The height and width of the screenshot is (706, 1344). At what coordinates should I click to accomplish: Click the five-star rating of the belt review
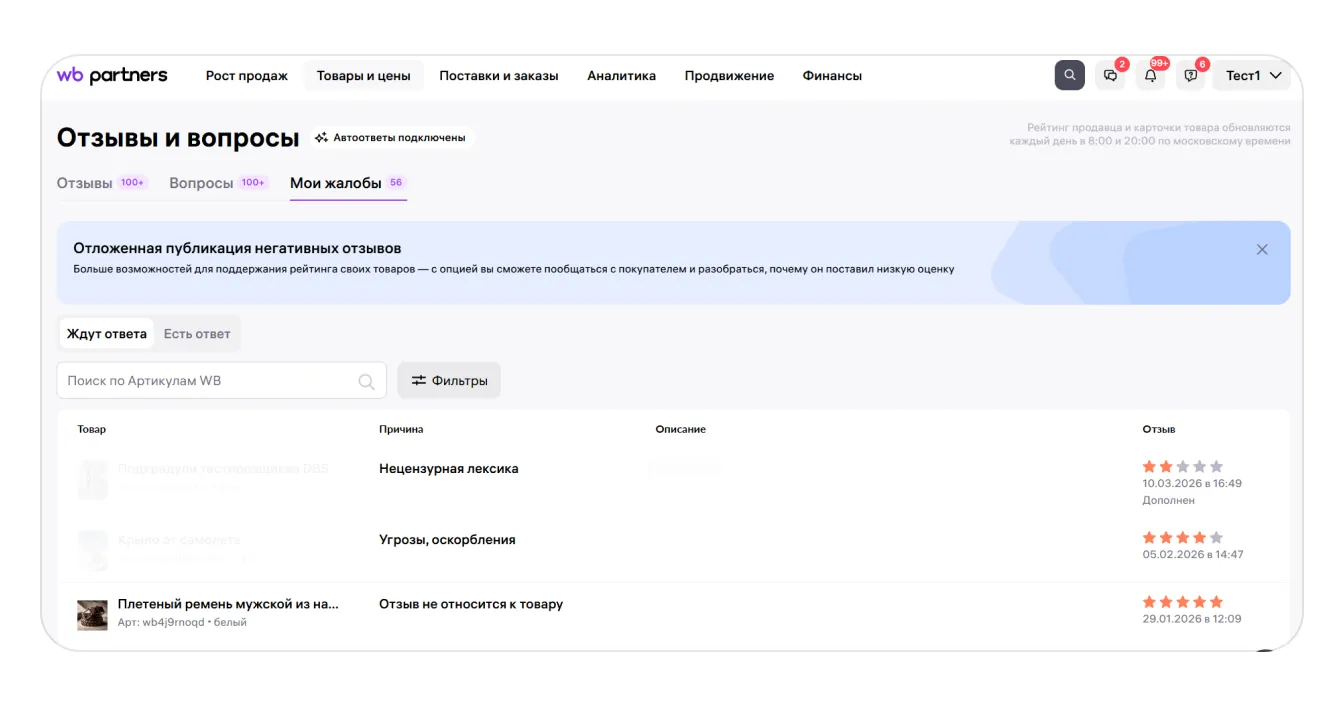coord(1182,602)
